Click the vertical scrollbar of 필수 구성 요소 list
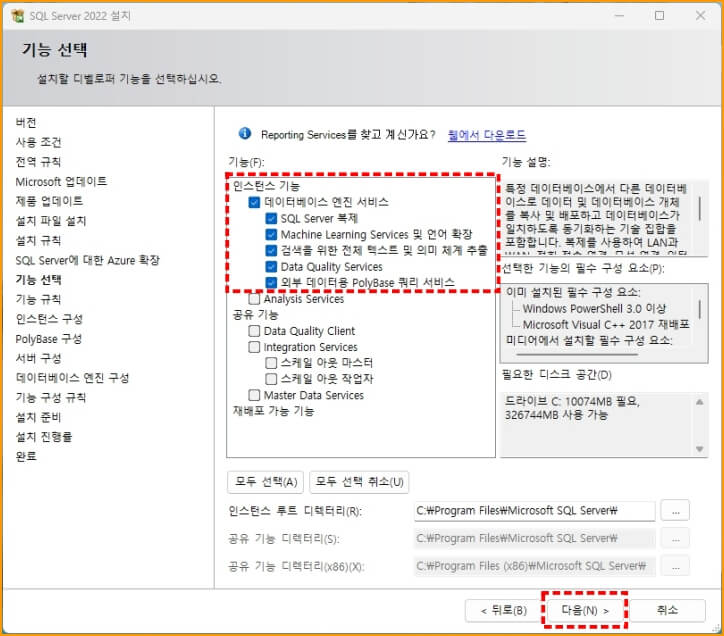 coord(700,309)
